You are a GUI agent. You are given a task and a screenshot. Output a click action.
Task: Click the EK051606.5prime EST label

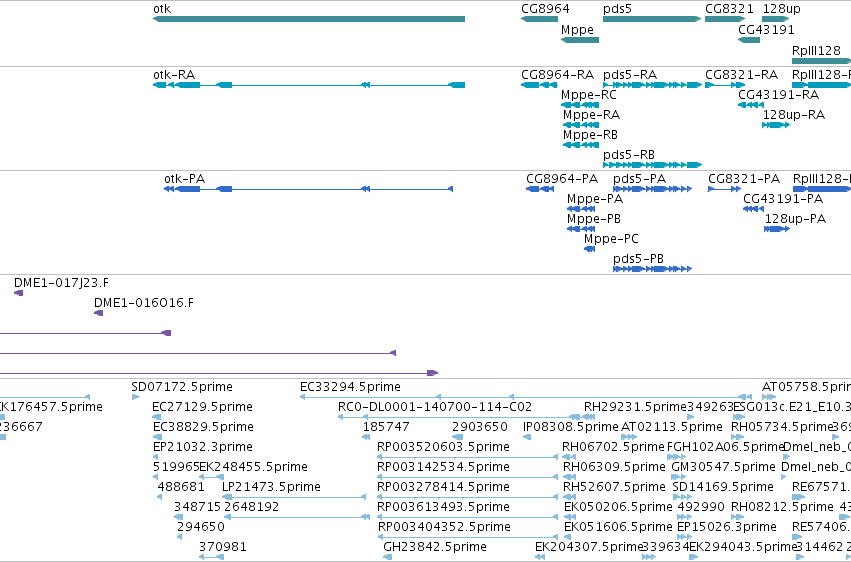coord(618,528)
